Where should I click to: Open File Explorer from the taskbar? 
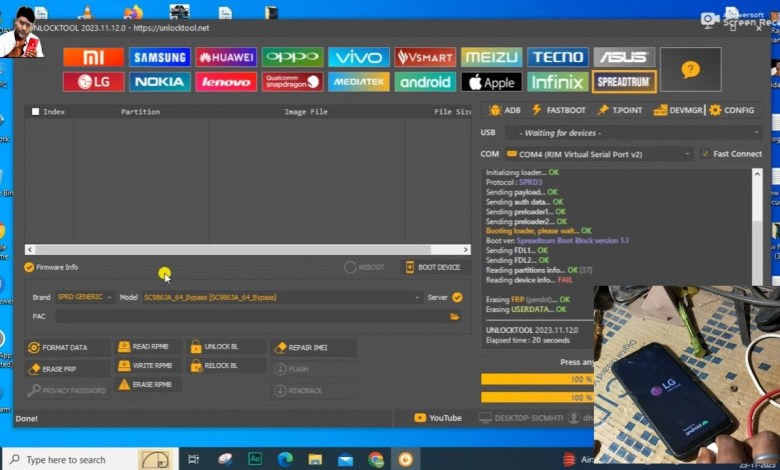(315, 459)
